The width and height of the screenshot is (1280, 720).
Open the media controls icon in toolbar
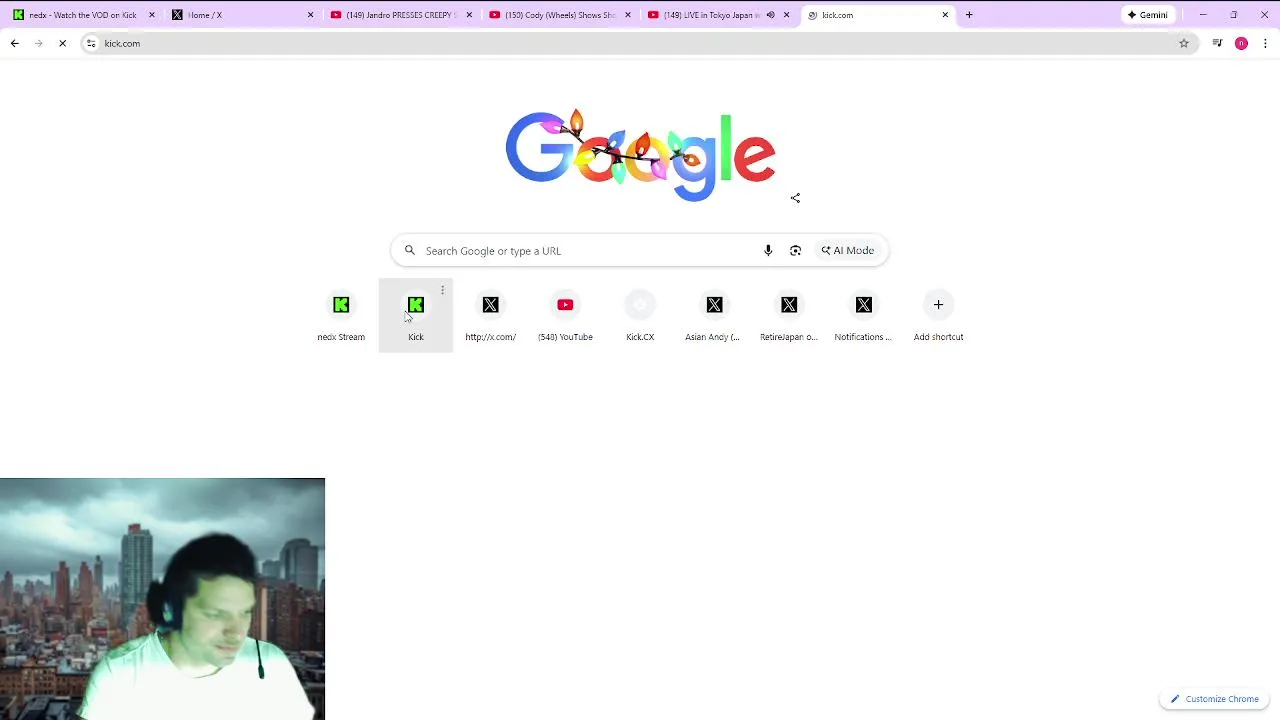1217,43
